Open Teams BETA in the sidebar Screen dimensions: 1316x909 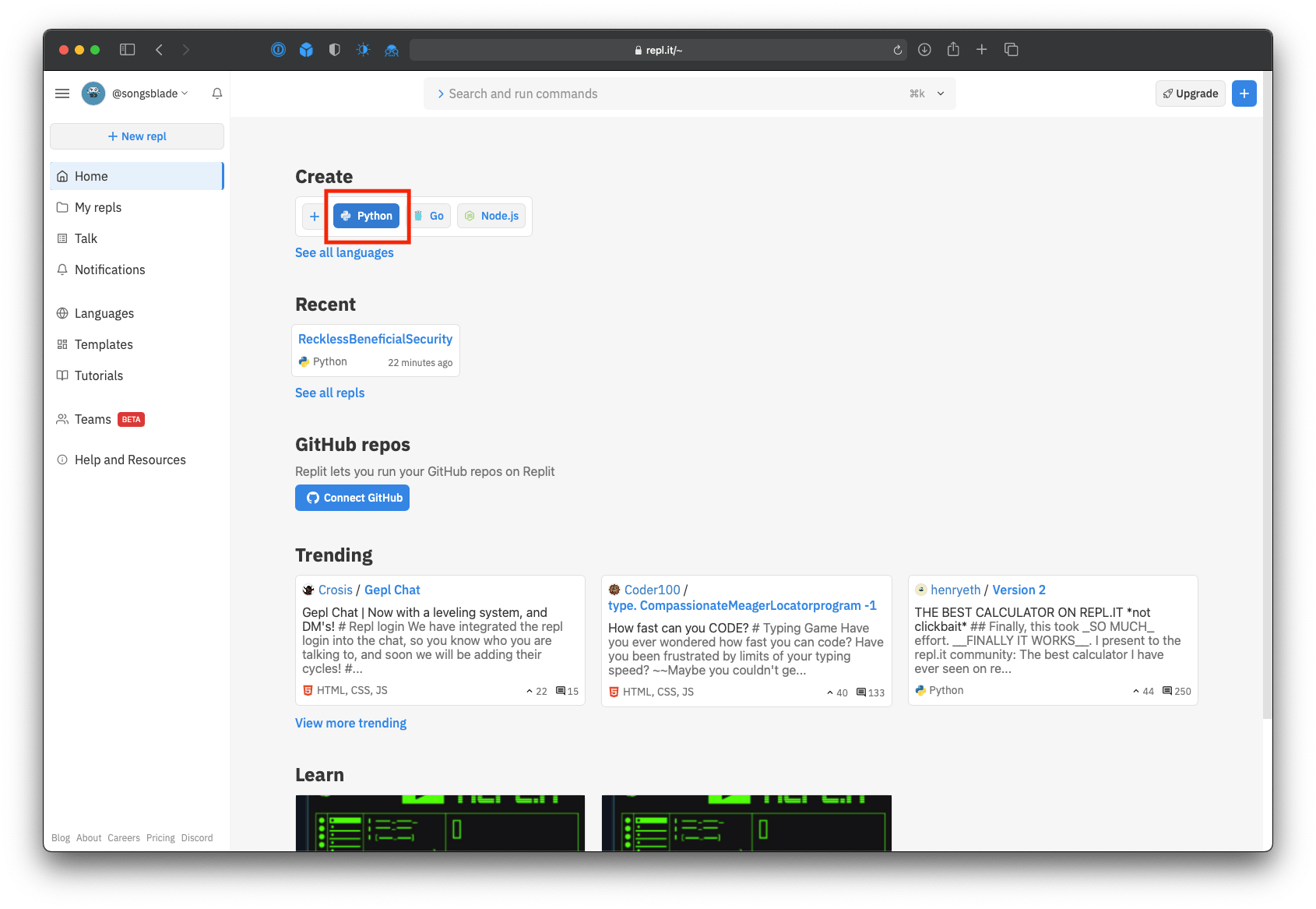[x=137, y=419]
